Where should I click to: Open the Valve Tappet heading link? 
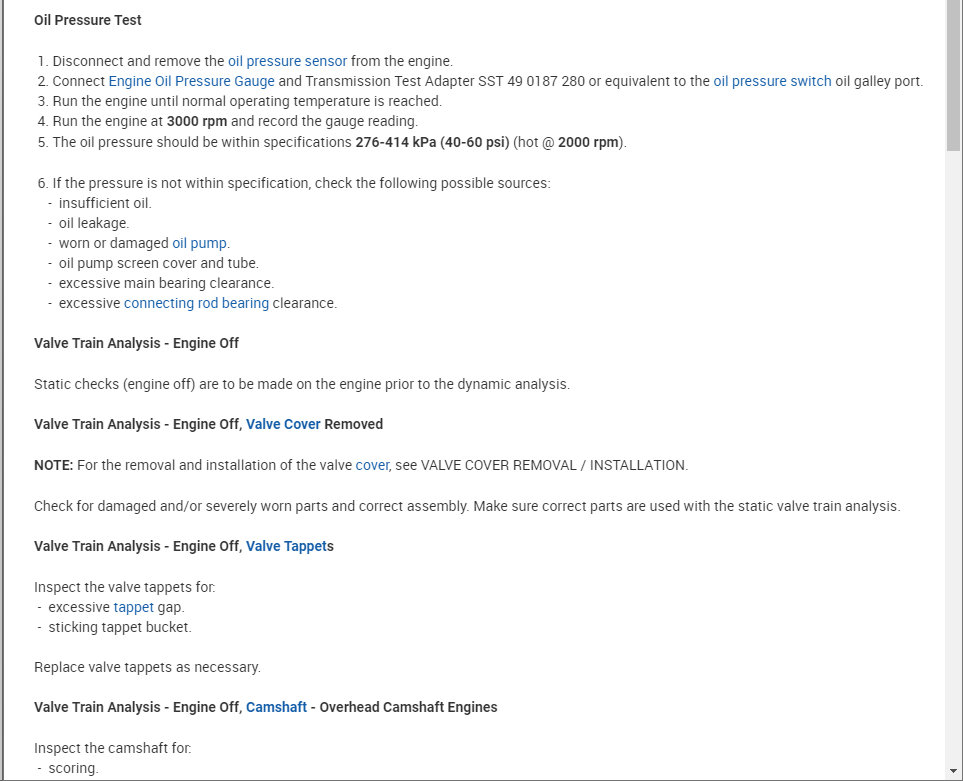286,546
